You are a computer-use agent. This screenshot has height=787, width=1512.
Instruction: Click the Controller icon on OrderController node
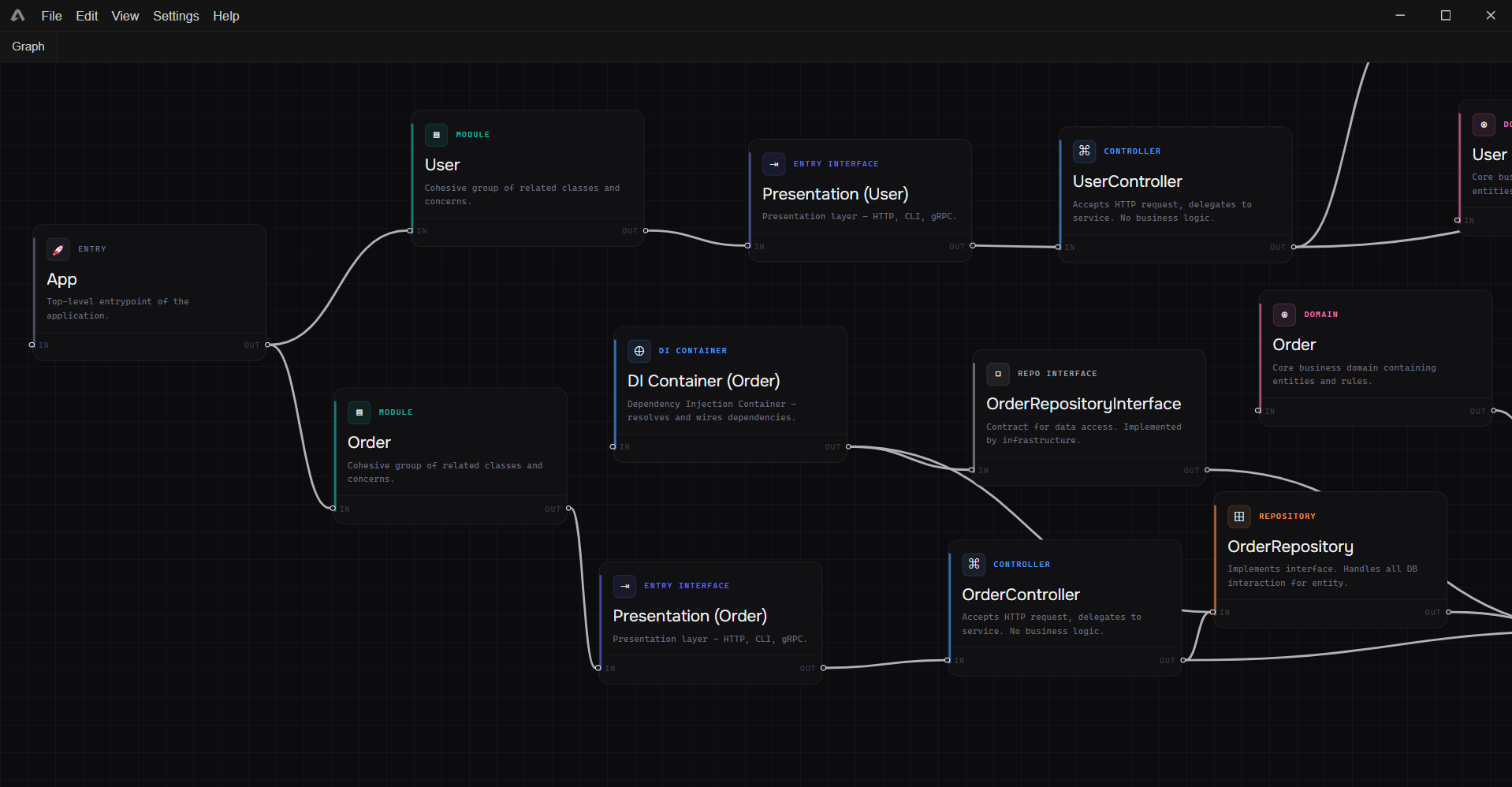point(974,564)
